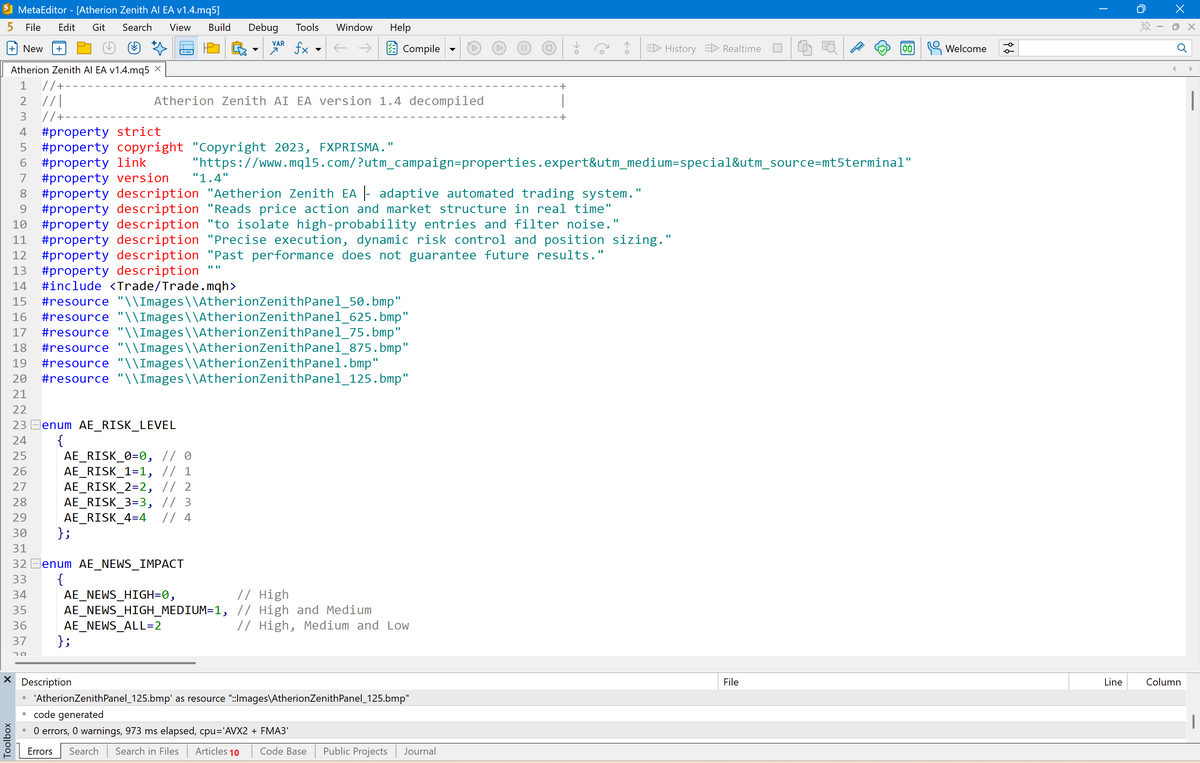Toggle the Navigator folder panel icon
1200x763 pixels.
coord(211,48)
